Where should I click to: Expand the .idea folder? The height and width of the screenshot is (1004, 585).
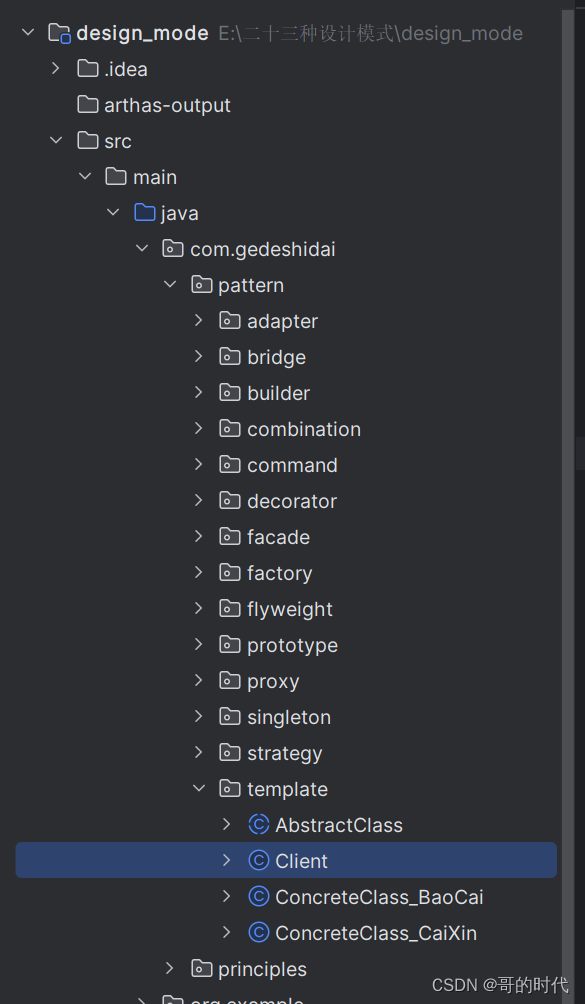point(56,68)
